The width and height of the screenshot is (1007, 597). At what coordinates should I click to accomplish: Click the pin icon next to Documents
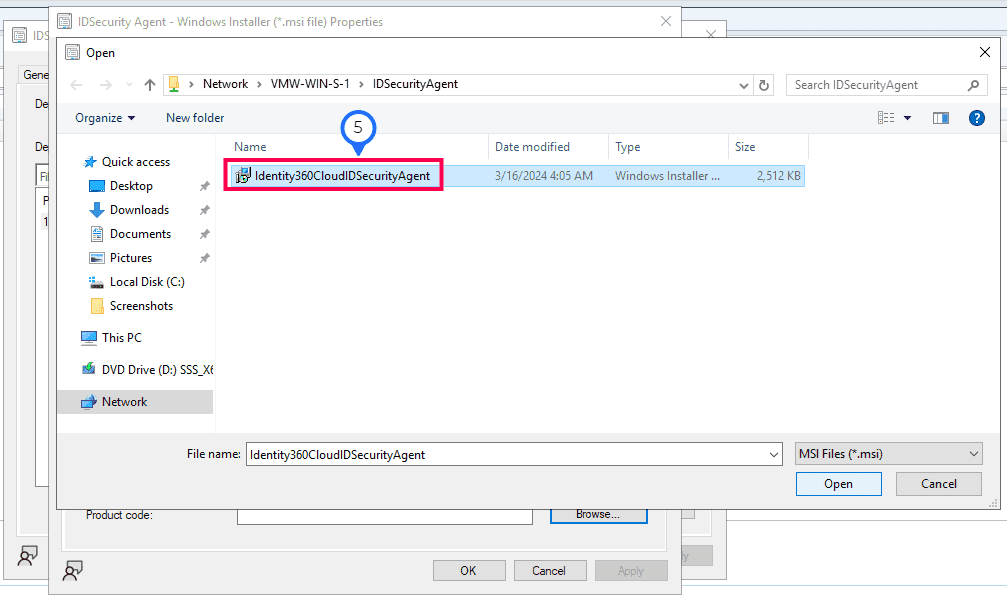(x=204, y=234)
